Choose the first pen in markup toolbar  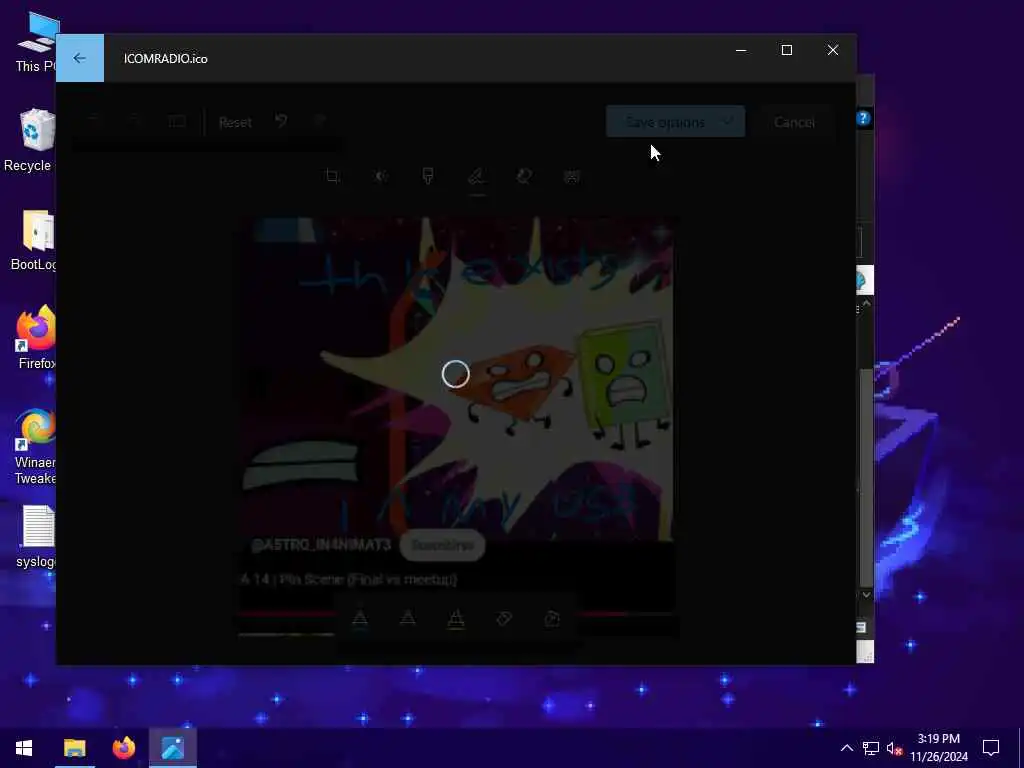tap(360, 618)
